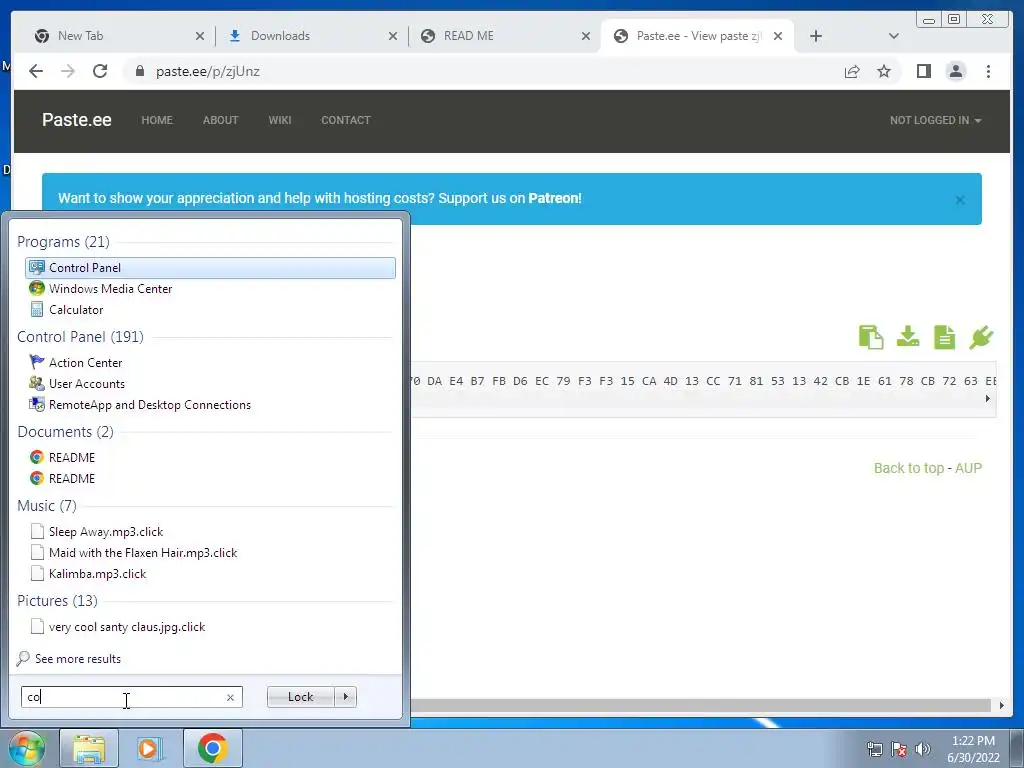Open a new browser tab
The width and height of the screenshot is (1024, 768).
click(x=816, y=36)
